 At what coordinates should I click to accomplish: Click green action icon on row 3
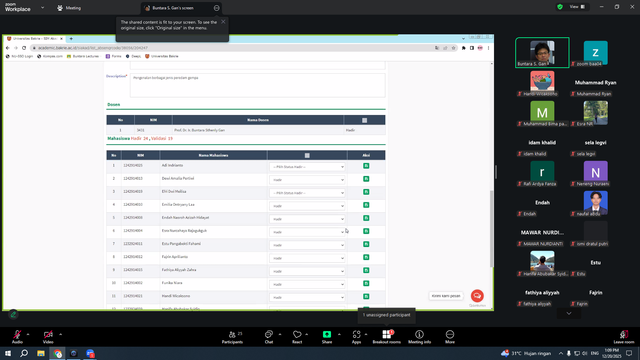(x=366, y=192)
